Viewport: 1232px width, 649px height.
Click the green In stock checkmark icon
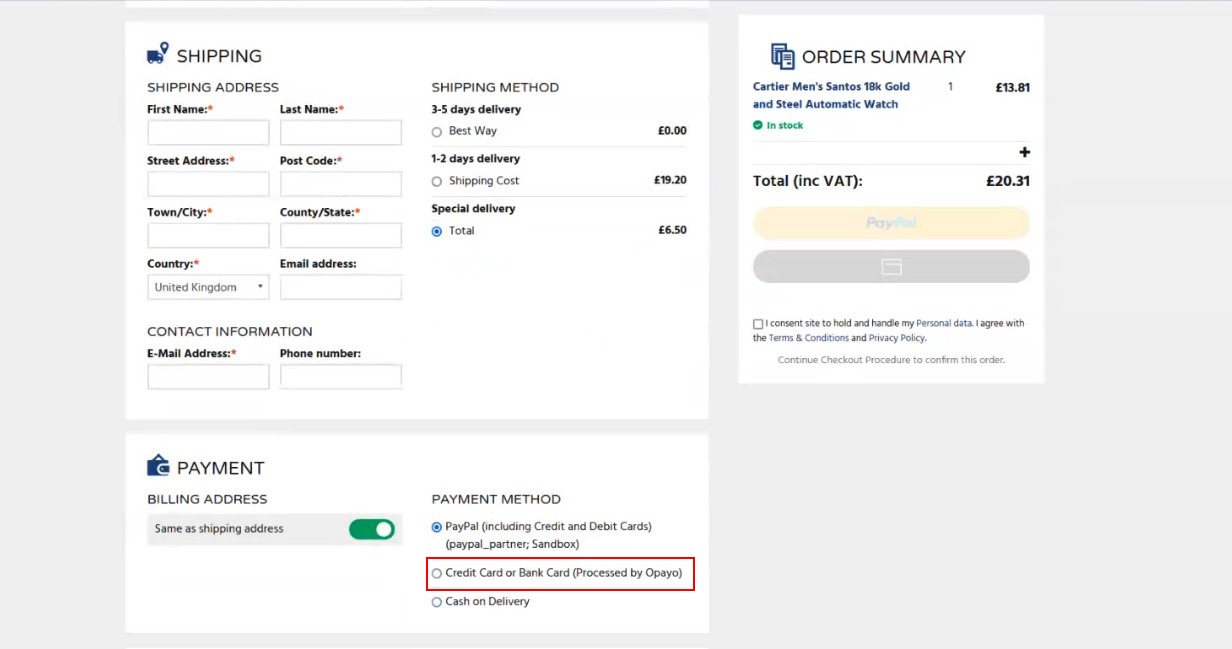pos(758,125)
